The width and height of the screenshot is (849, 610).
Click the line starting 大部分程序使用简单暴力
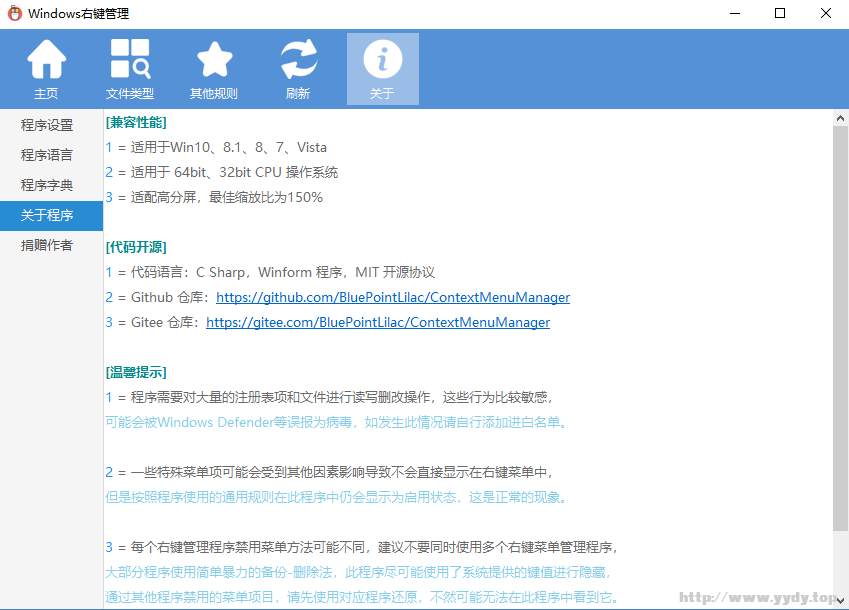pos(360,572)
